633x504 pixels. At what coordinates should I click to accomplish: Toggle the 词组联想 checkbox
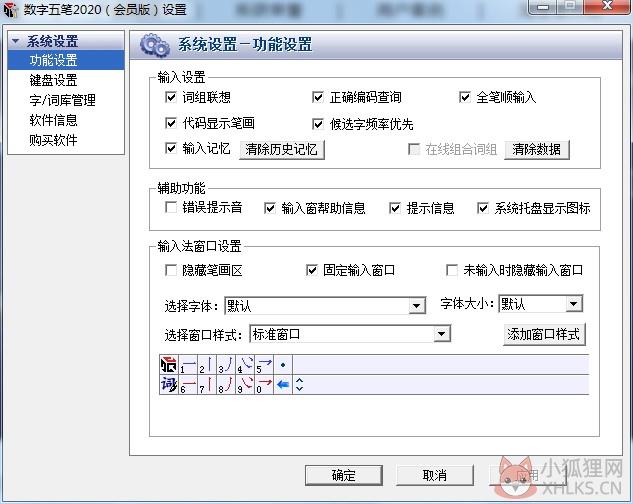tap(171, 97)
